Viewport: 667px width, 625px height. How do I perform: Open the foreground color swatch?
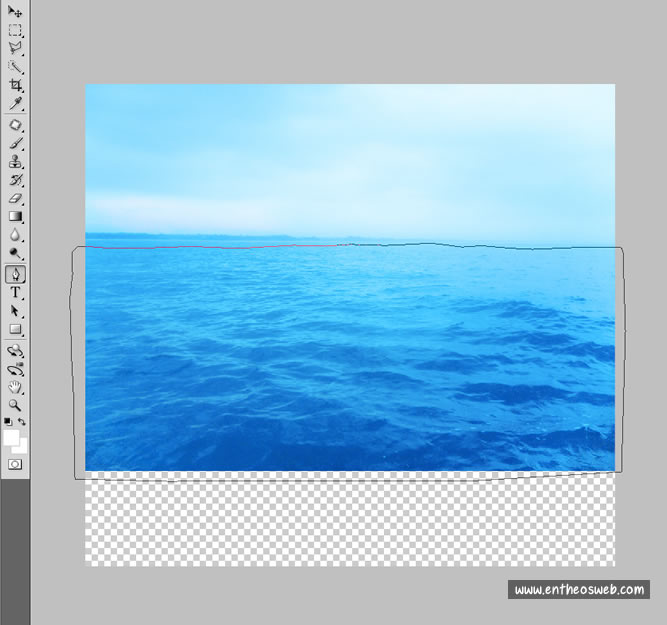(11, 437)
